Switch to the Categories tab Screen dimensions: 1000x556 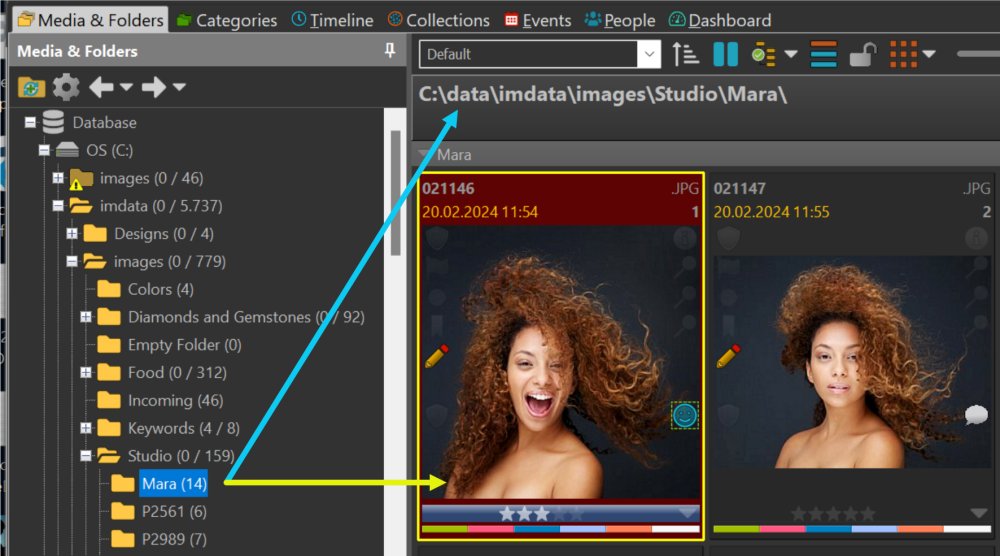[x=227, y=20]
